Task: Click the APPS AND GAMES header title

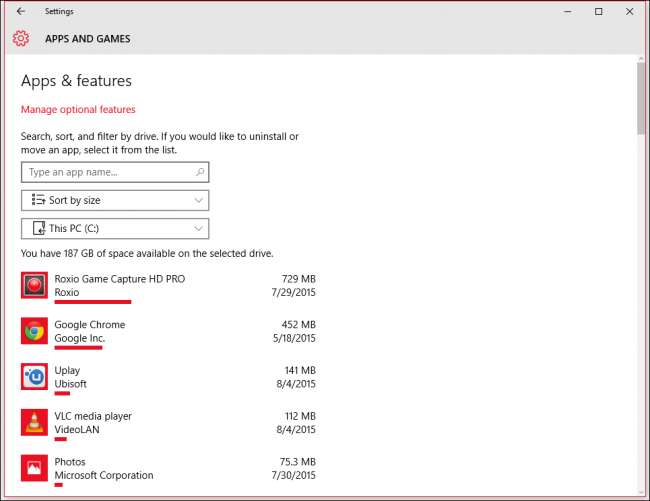Action: coord(88,39)
